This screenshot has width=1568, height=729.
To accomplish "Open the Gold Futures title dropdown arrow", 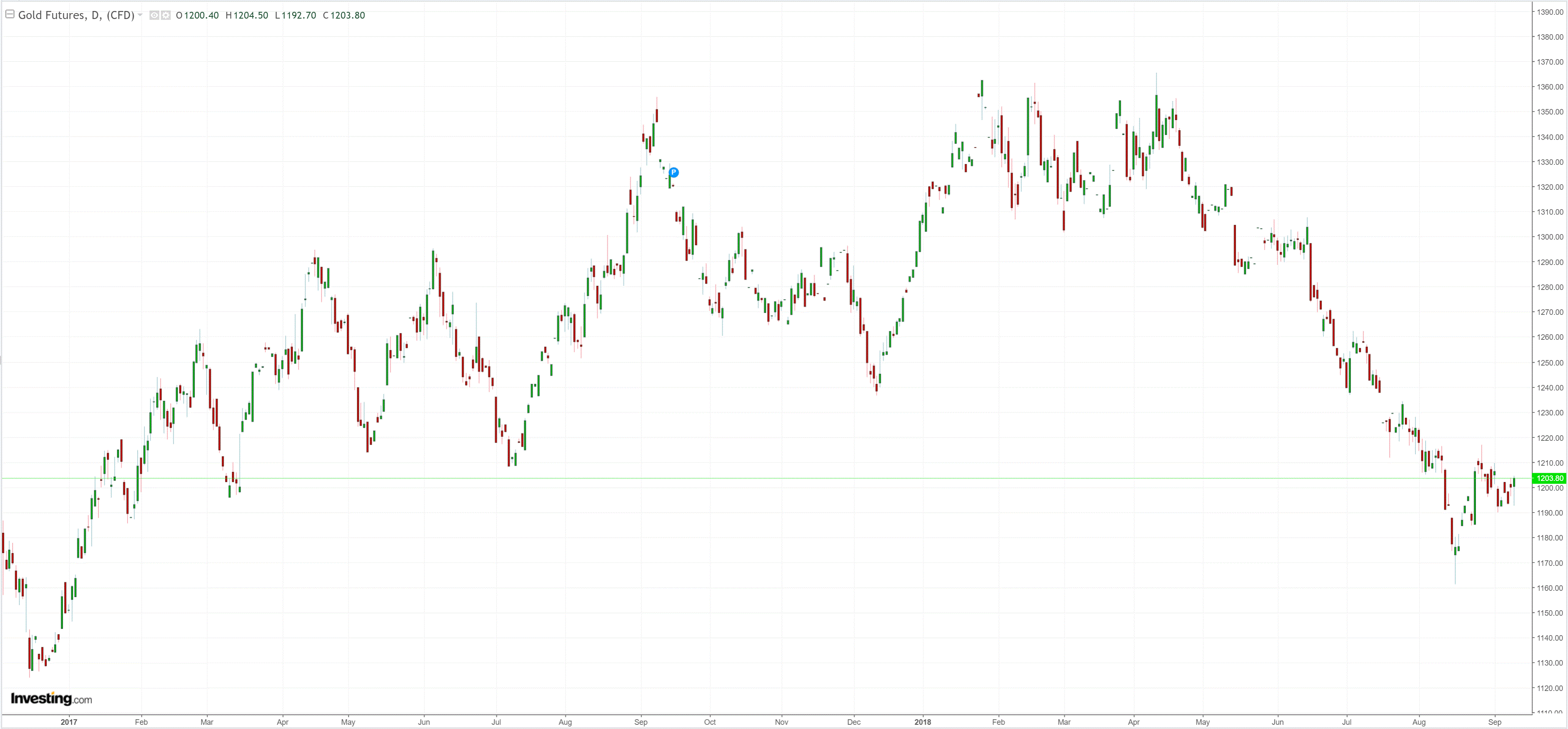I will (140, 15).
